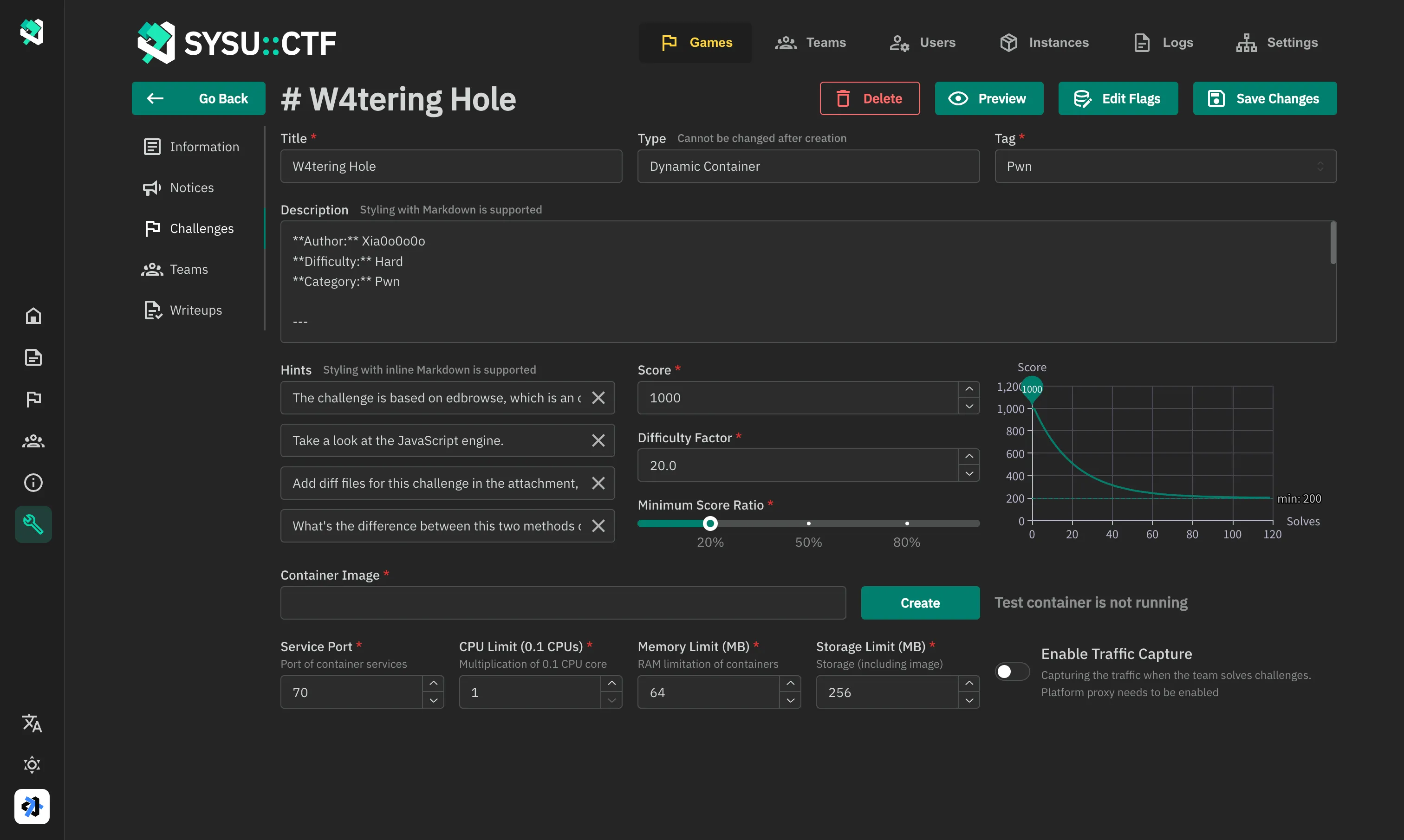Toggle the light/dark theme sun icon

pos(32,765)
